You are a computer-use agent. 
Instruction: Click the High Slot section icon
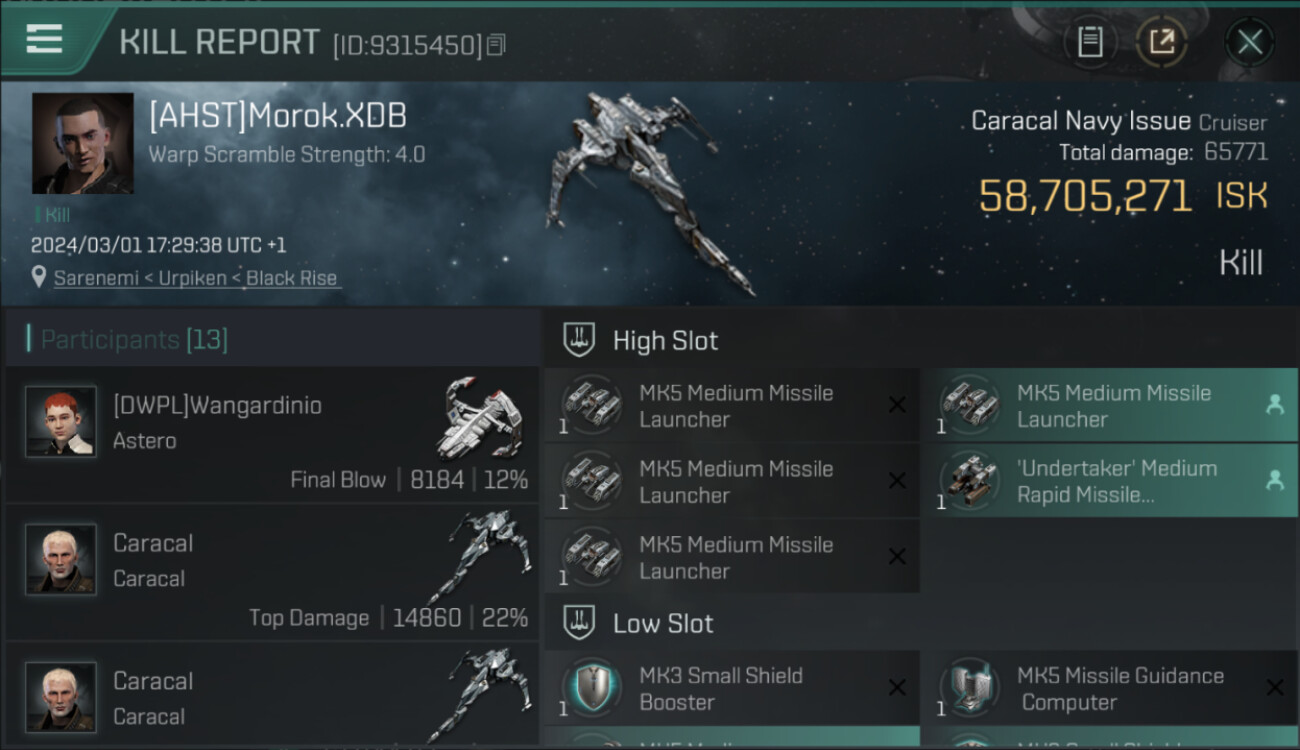(x=579, y=340)
